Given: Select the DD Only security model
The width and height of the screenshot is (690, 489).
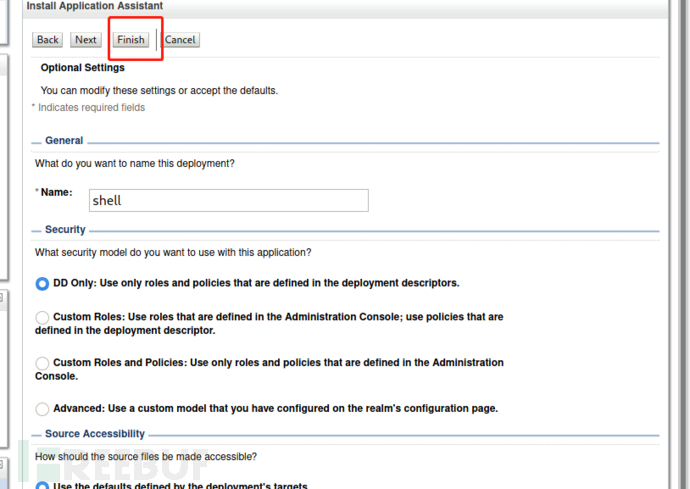Looking at the screenshot, I should [42, 283].
